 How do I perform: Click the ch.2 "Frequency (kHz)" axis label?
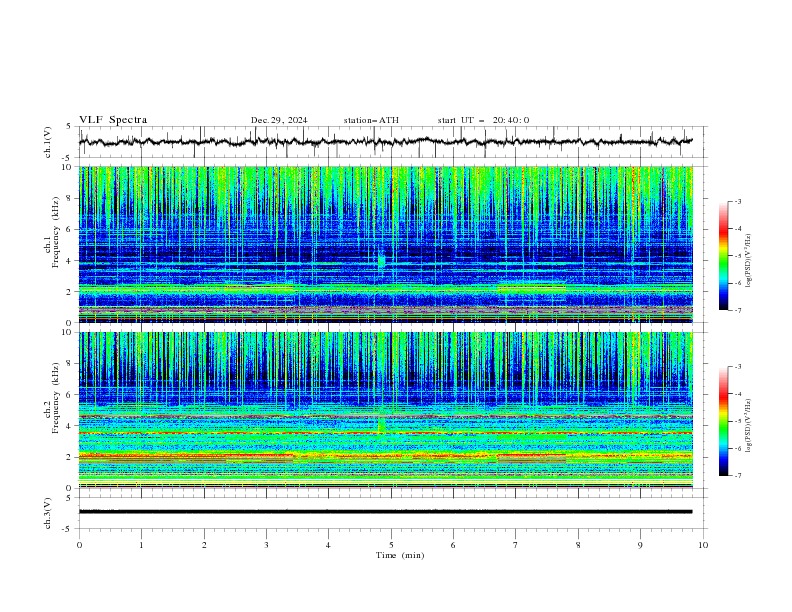56,397
